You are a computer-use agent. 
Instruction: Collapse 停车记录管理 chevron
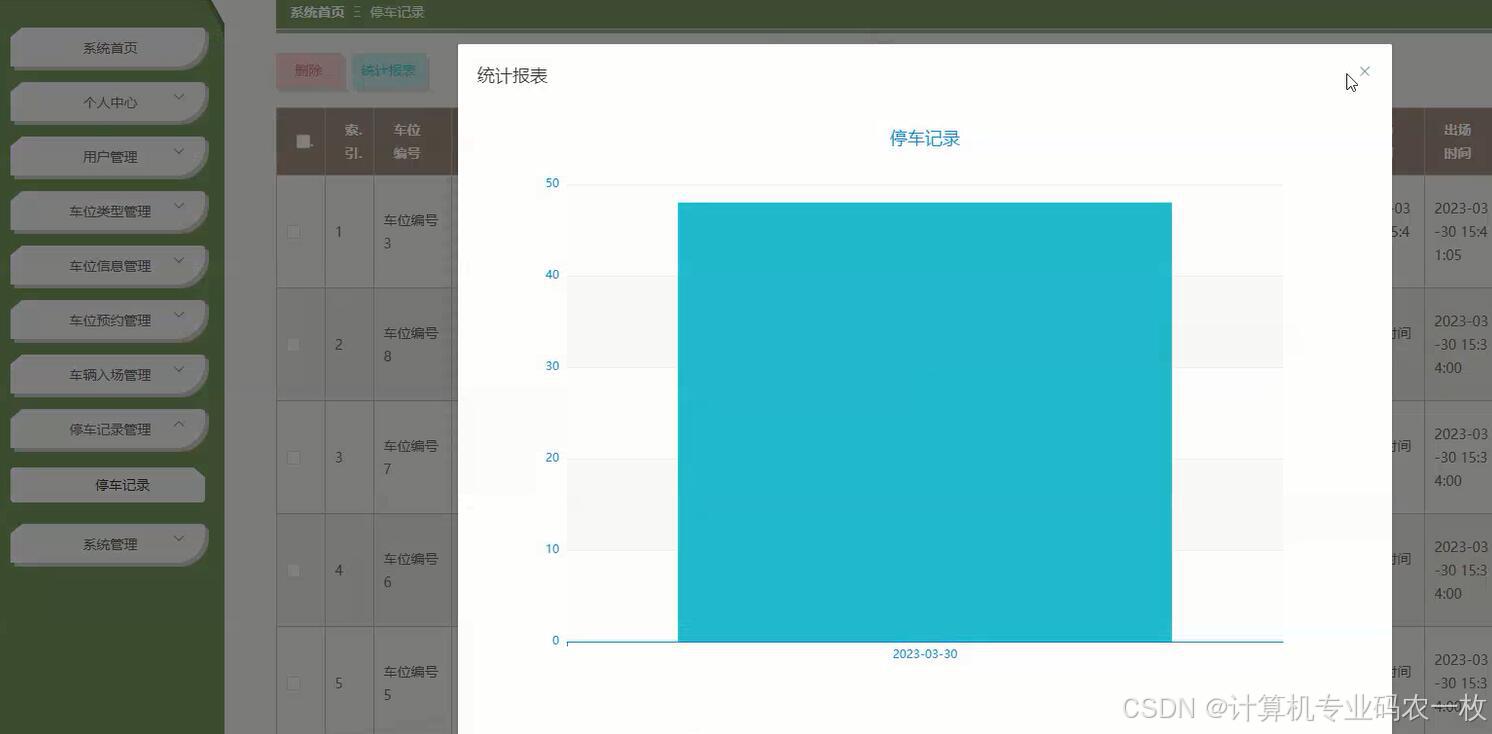pos(179,424)
